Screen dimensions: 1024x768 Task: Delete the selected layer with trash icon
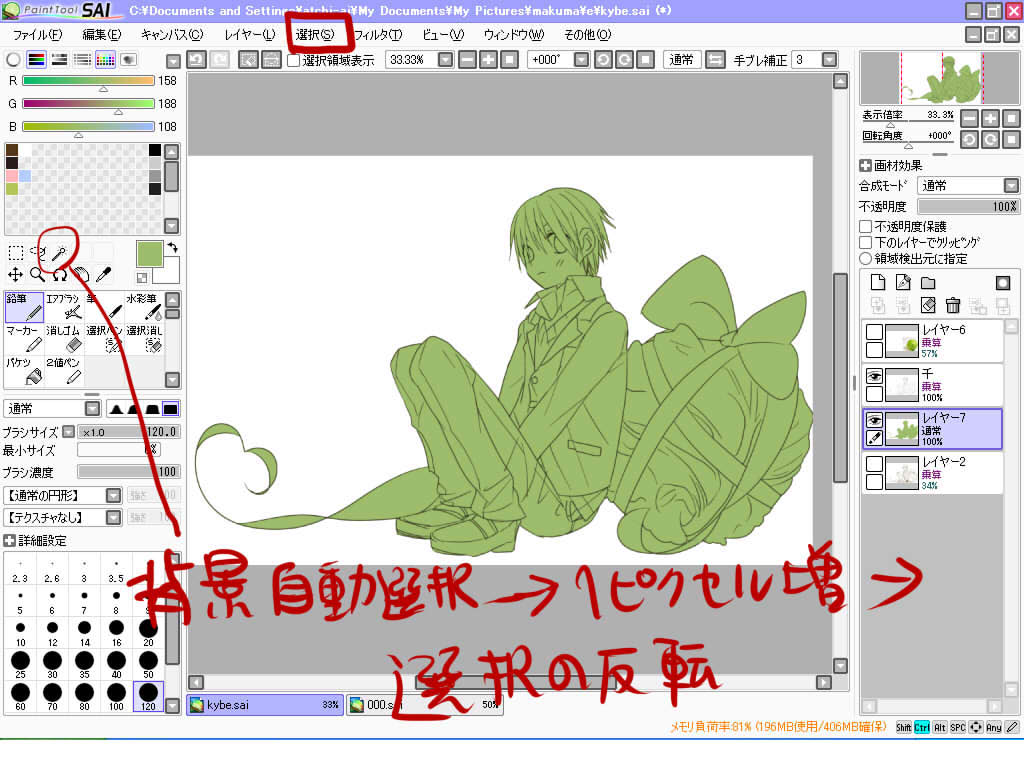tap(953, 305)
